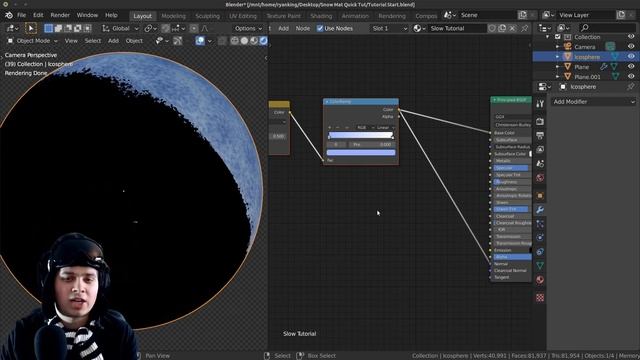This screenshot has width=640, height=360.
Task: Toggle the Use Nodes checkbox
Action: click(320, 29)
